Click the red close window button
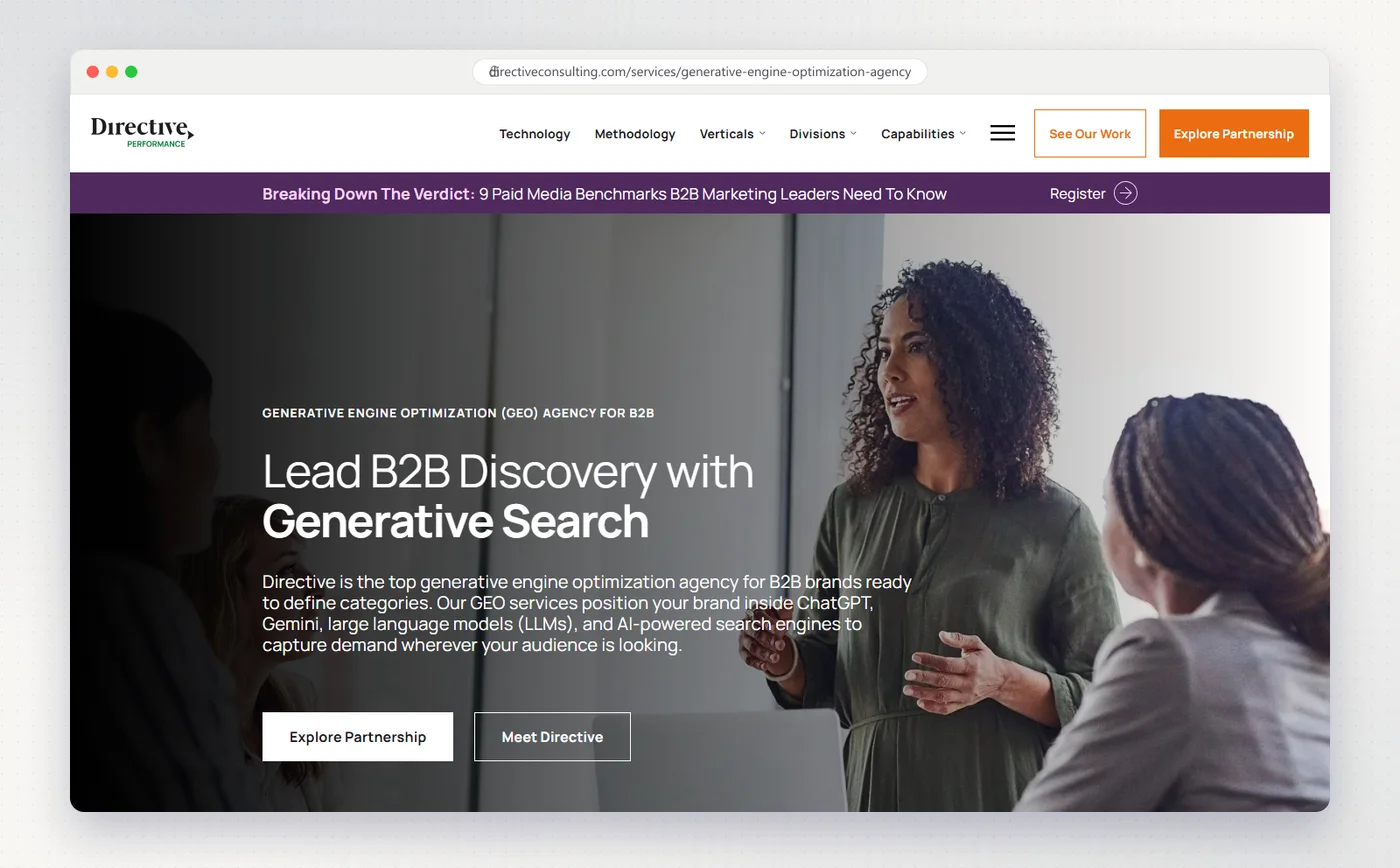 click(x=93, y=72)
